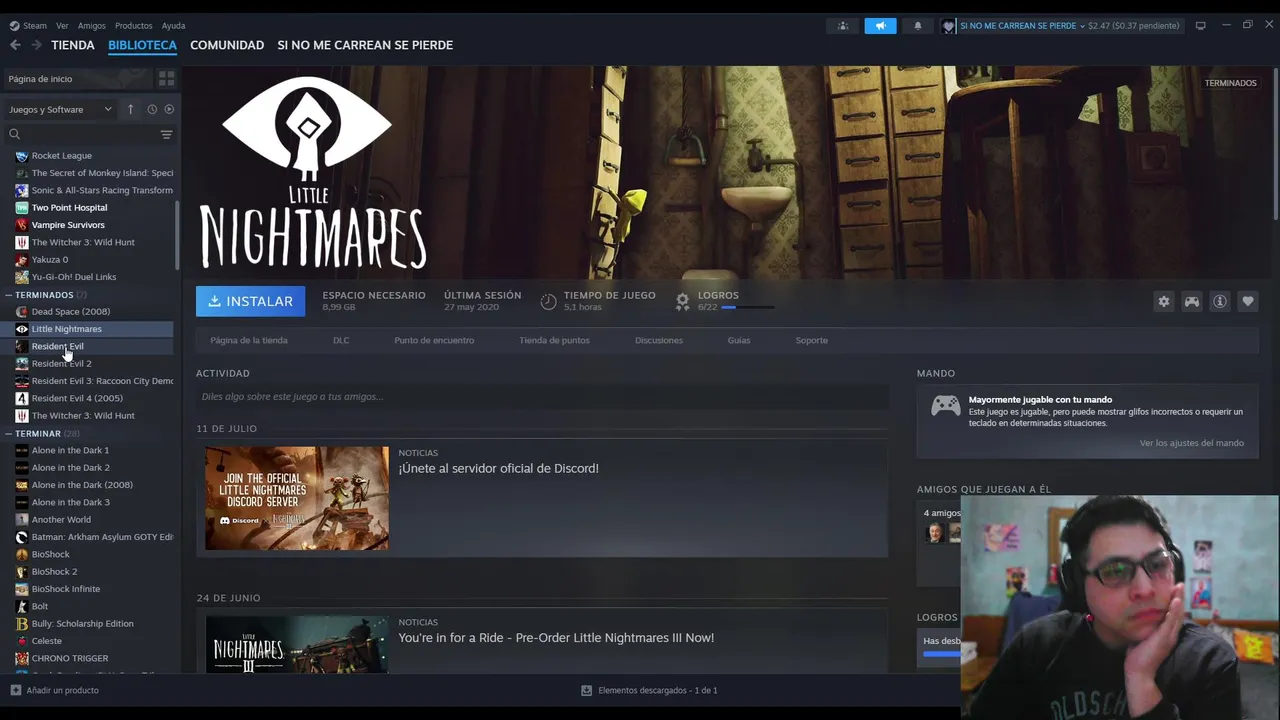Open the Ayuda menu
The image size is (1280, 720).
[x=173, y=26]
